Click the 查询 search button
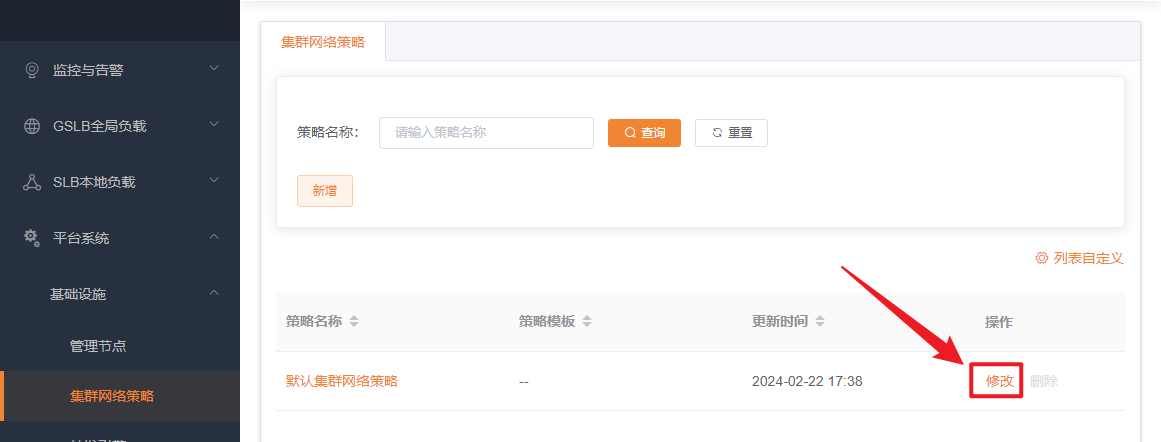Screen dimensions: 1161x442 pos(644,133)
